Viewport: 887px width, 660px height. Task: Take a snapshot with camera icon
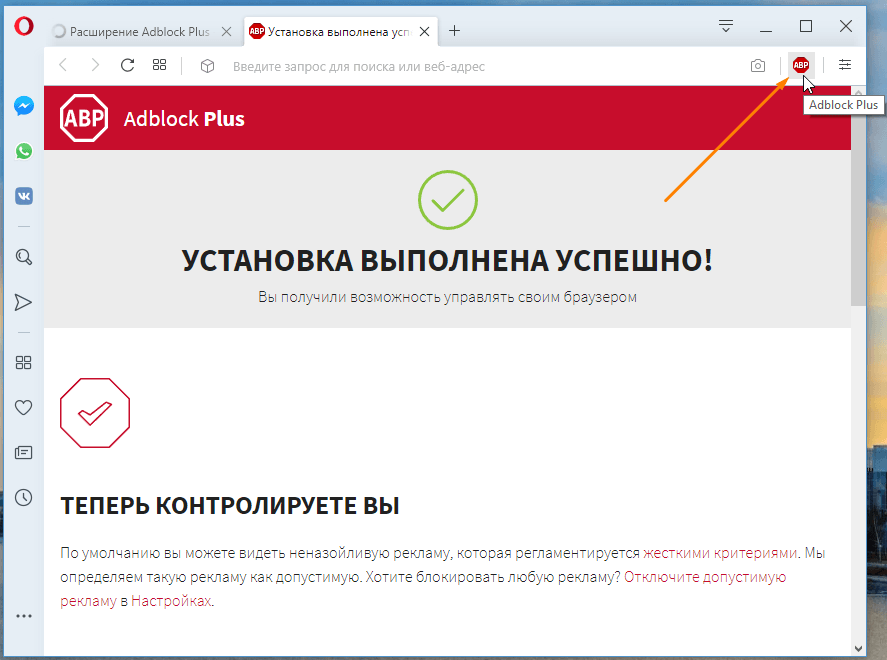pos(758,66)
